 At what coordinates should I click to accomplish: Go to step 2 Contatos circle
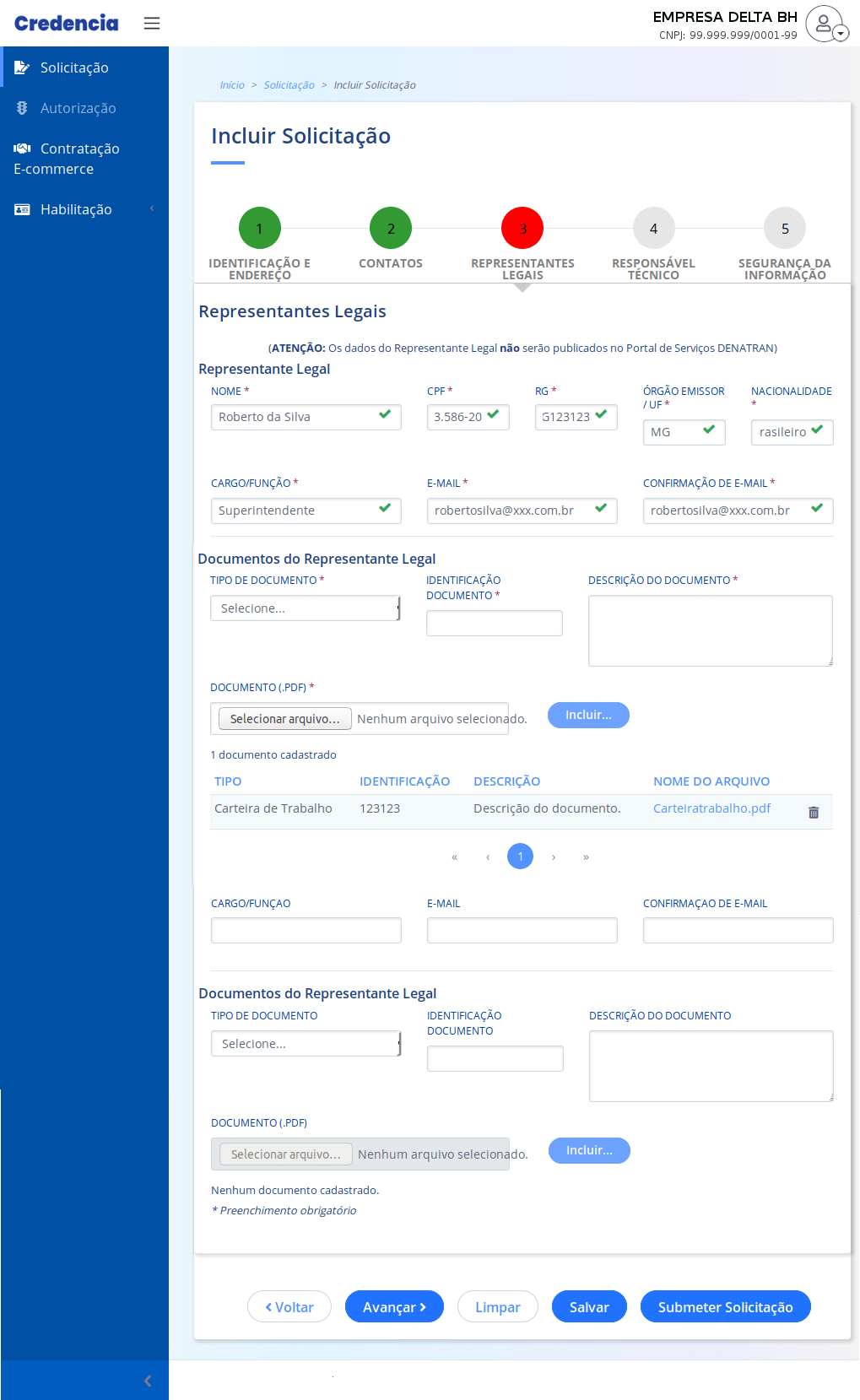(391, 228)
